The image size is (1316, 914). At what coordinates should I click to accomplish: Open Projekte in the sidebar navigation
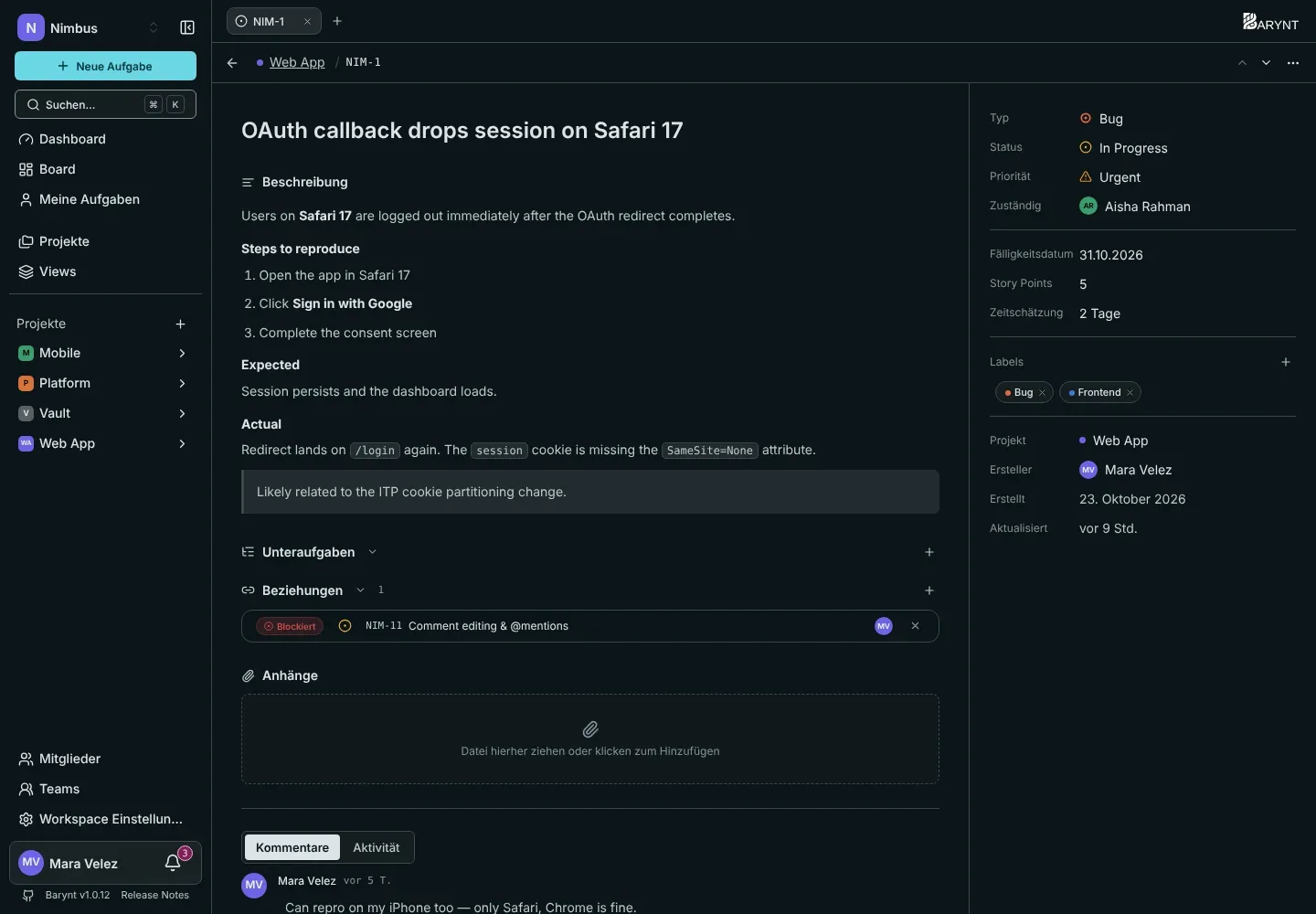coord(105,241)
